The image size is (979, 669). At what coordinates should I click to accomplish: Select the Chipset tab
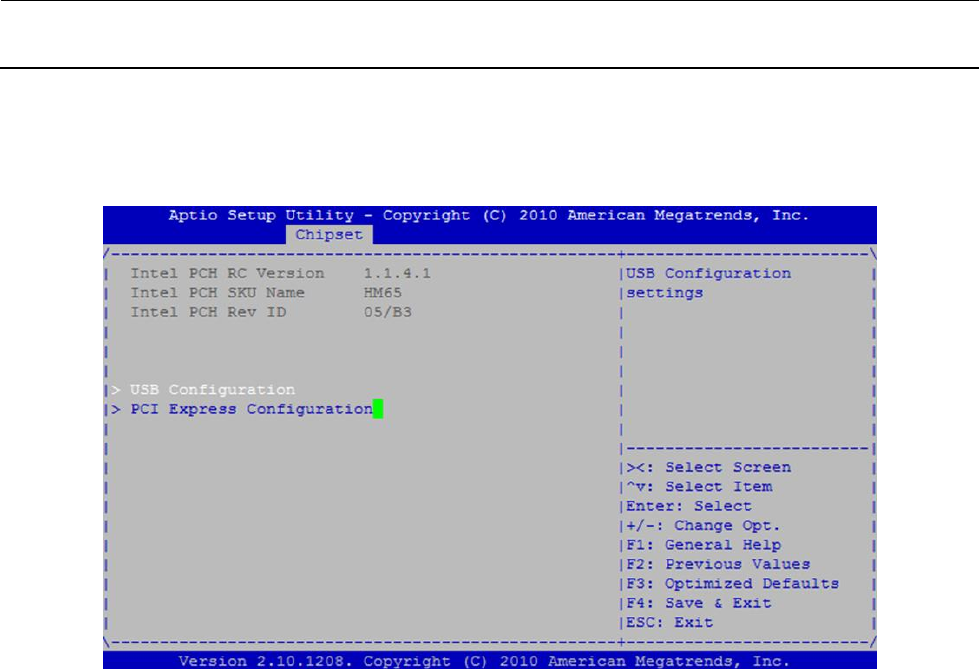point(329,235)
